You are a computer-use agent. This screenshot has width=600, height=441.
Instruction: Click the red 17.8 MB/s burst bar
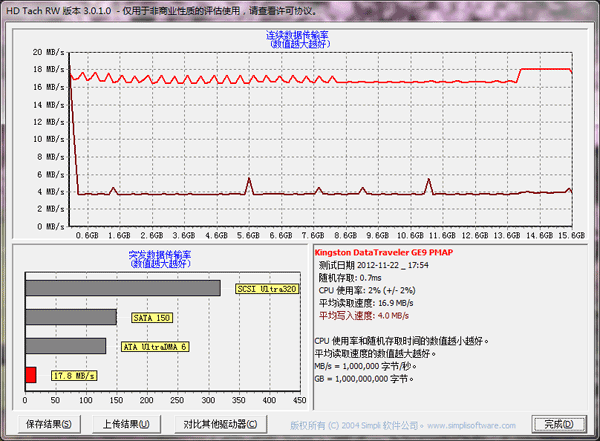coord(30,375)
